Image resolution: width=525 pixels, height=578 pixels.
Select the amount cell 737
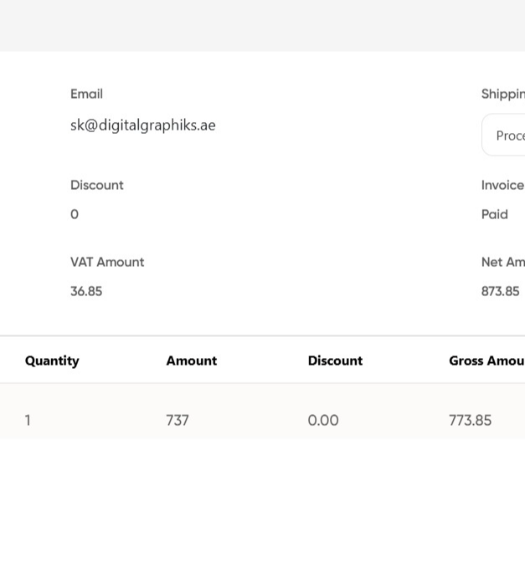click(177, 420)
